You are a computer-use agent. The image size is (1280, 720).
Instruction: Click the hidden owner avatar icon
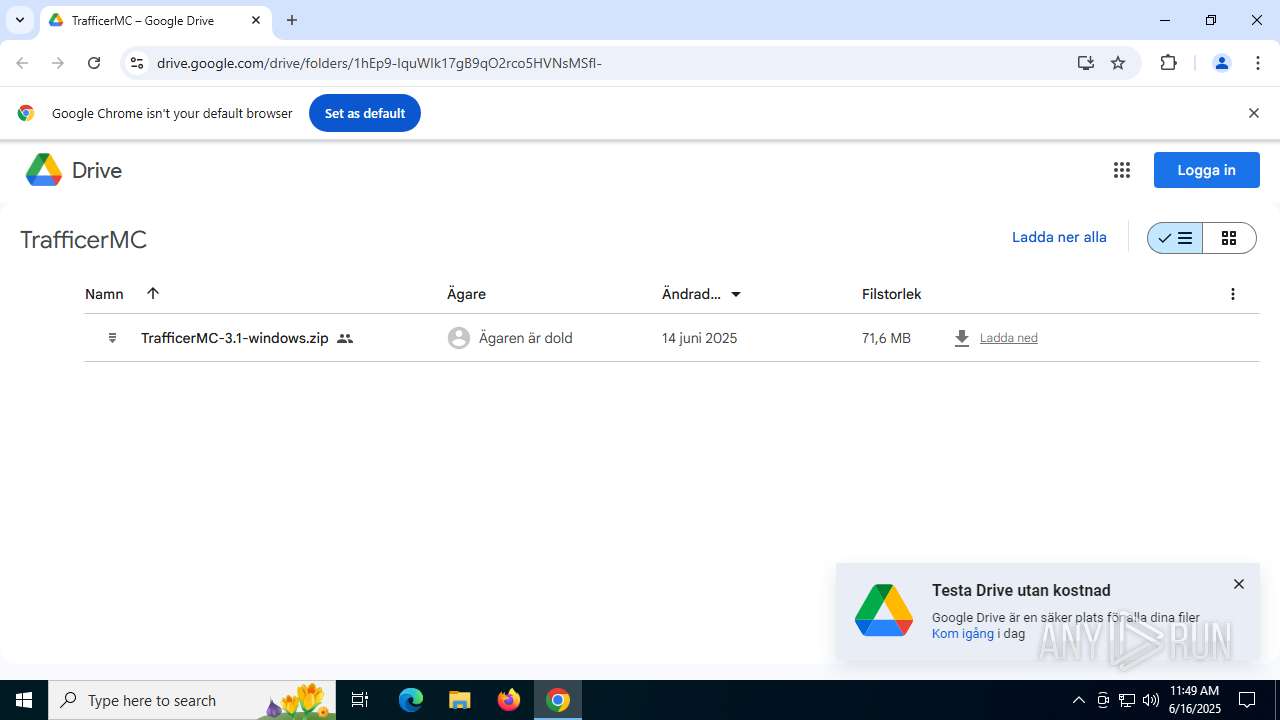pyautogui.click(x=459, y=338)
